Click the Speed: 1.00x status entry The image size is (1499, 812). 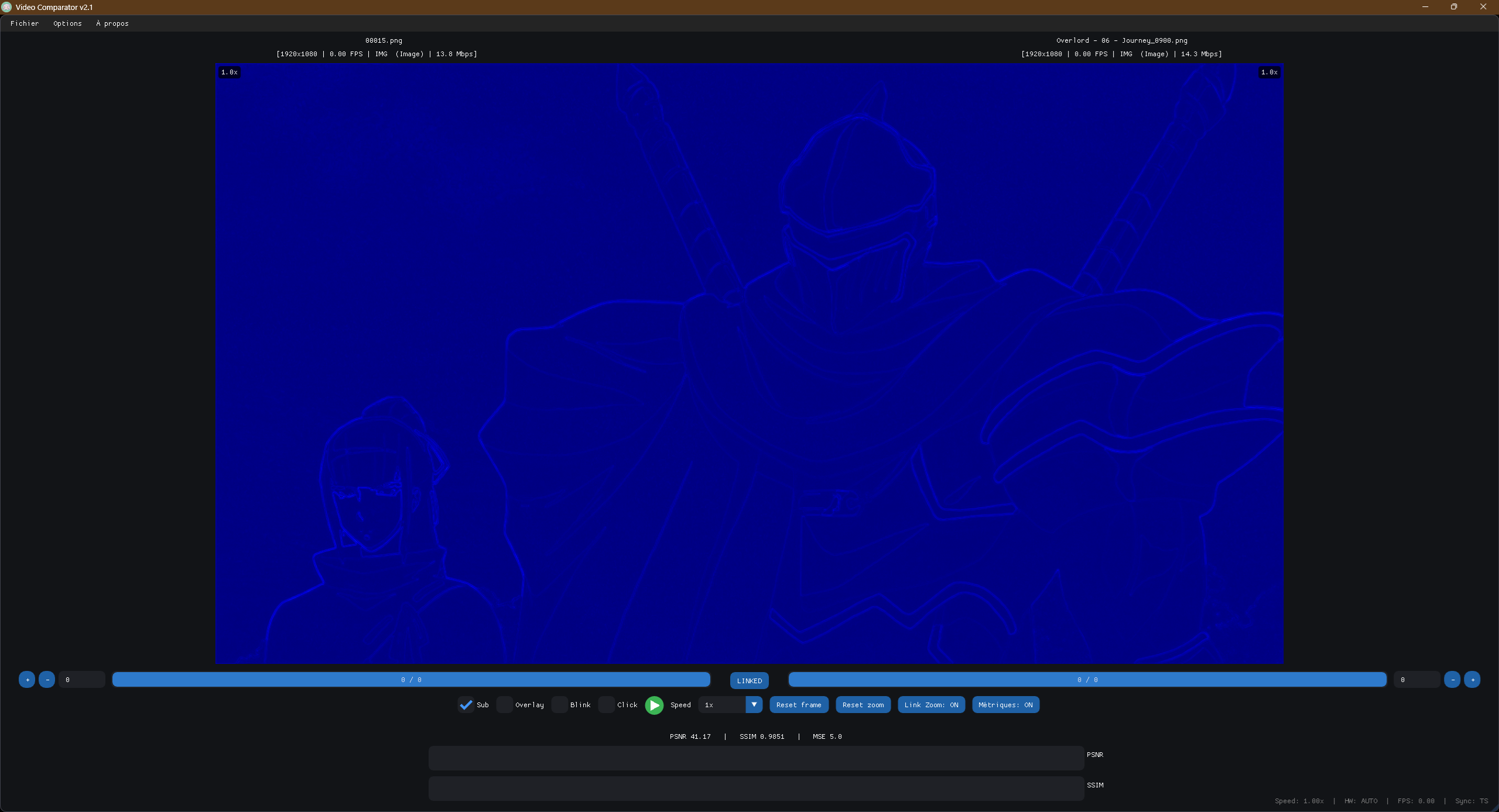point(1299,801)
